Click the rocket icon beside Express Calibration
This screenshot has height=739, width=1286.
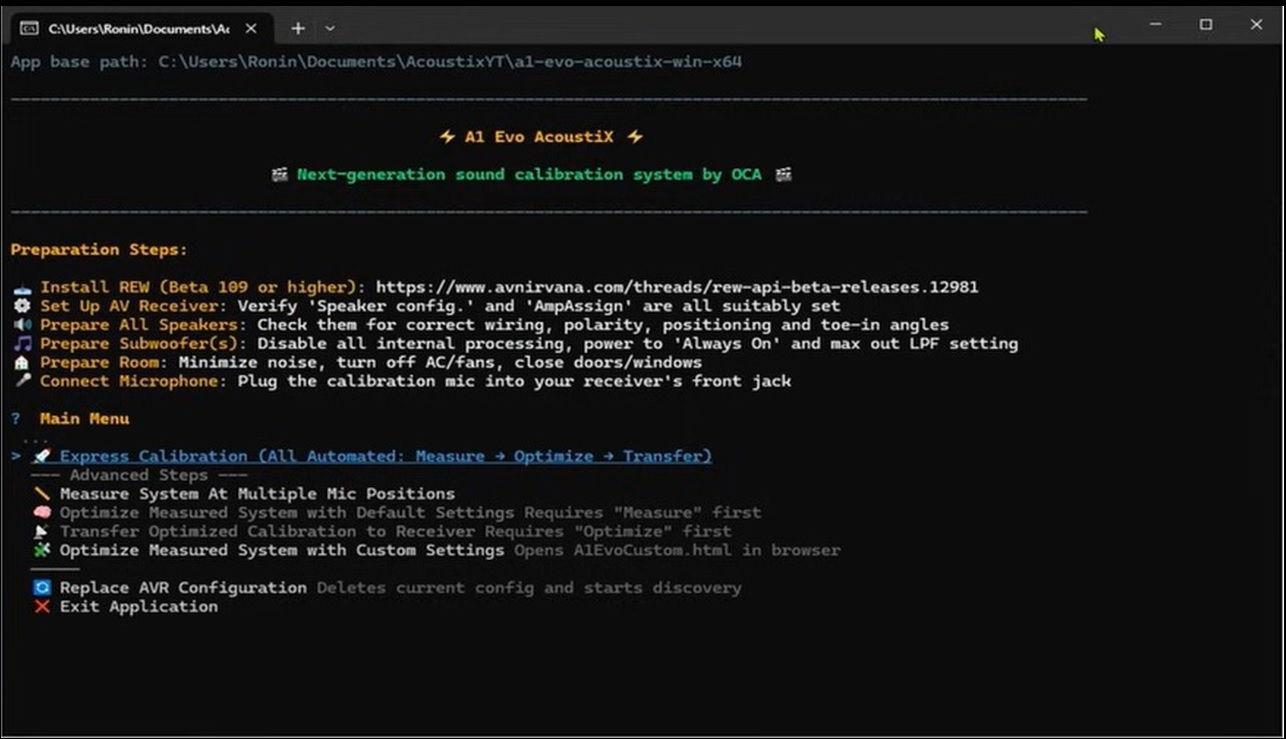[x=42, y=456]
